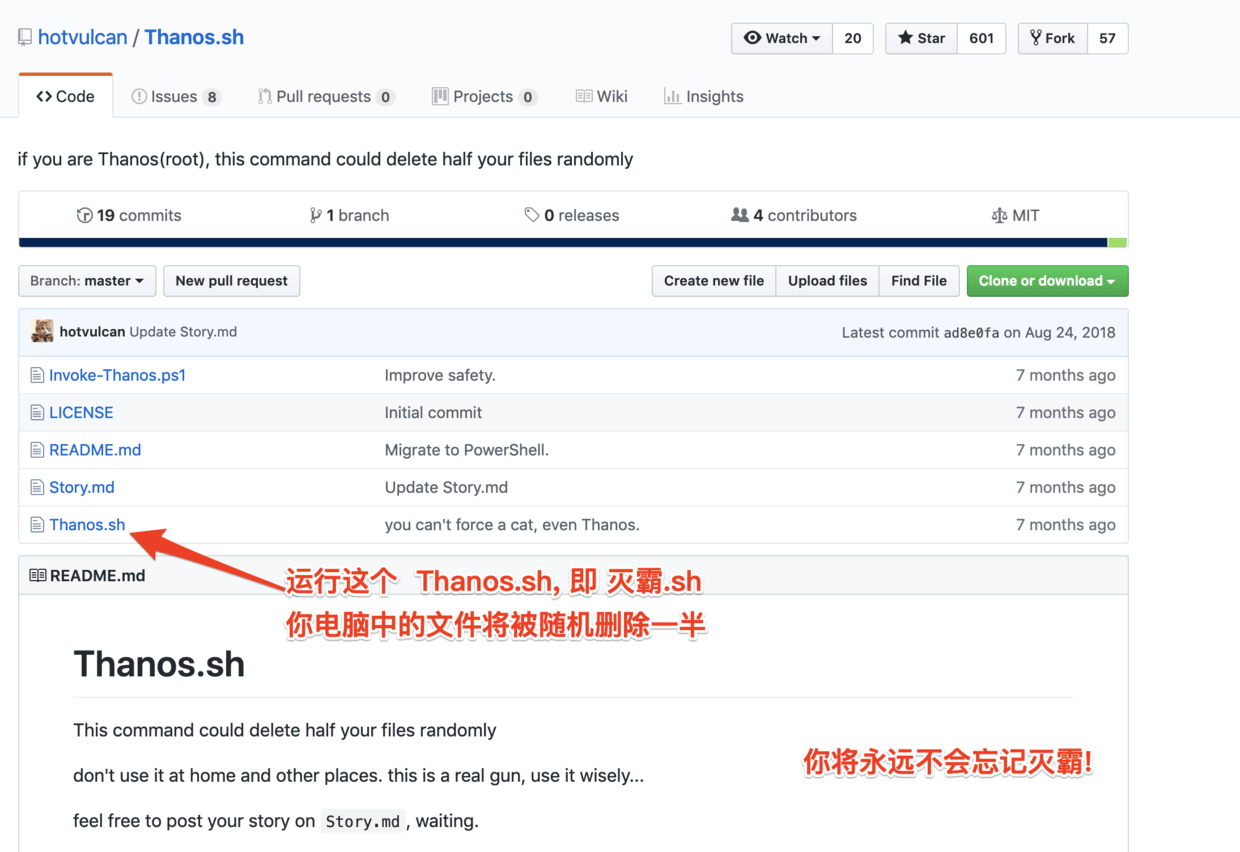Open the 0 releases page
Screen dimensions: 1240x852
point(571,215)
